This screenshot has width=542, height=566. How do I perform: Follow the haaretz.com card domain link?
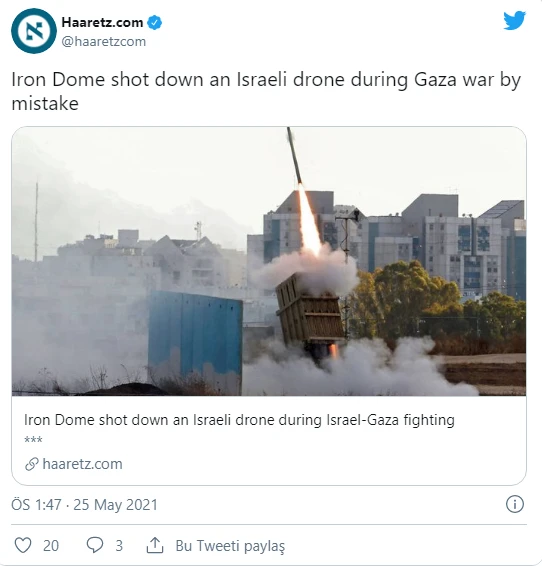point(82,464)
